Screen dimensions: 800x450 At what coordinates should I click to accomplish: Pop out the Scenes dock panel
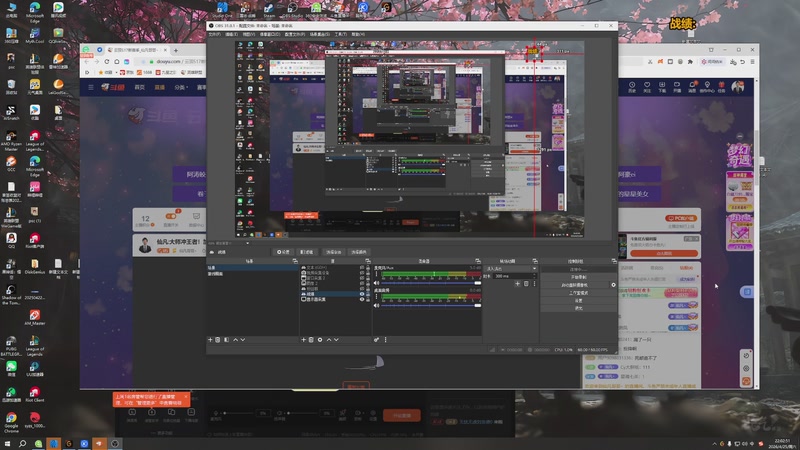tap(295, 261)
